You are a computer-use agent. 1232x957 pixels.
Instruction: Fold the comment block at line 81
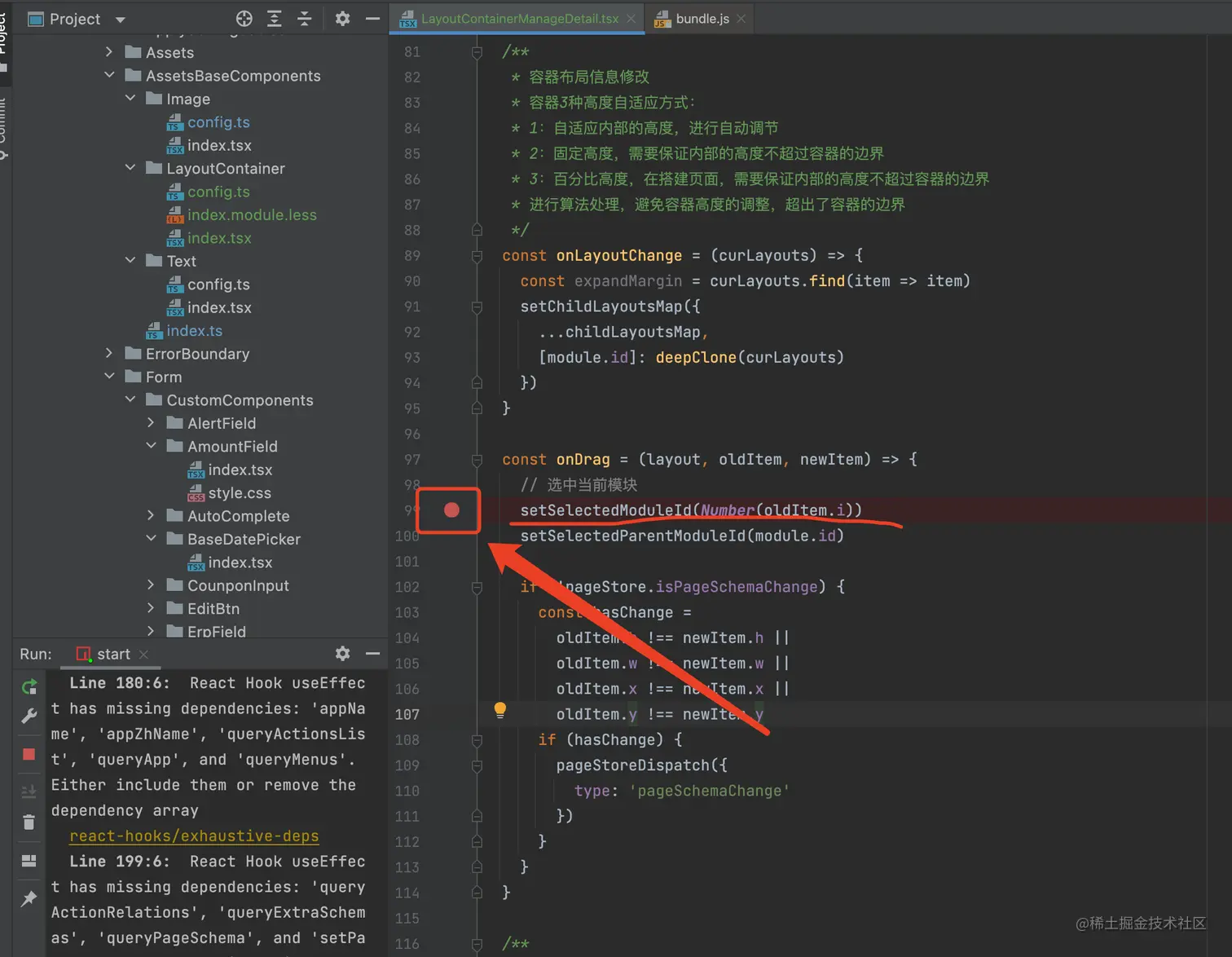point(477,52)
